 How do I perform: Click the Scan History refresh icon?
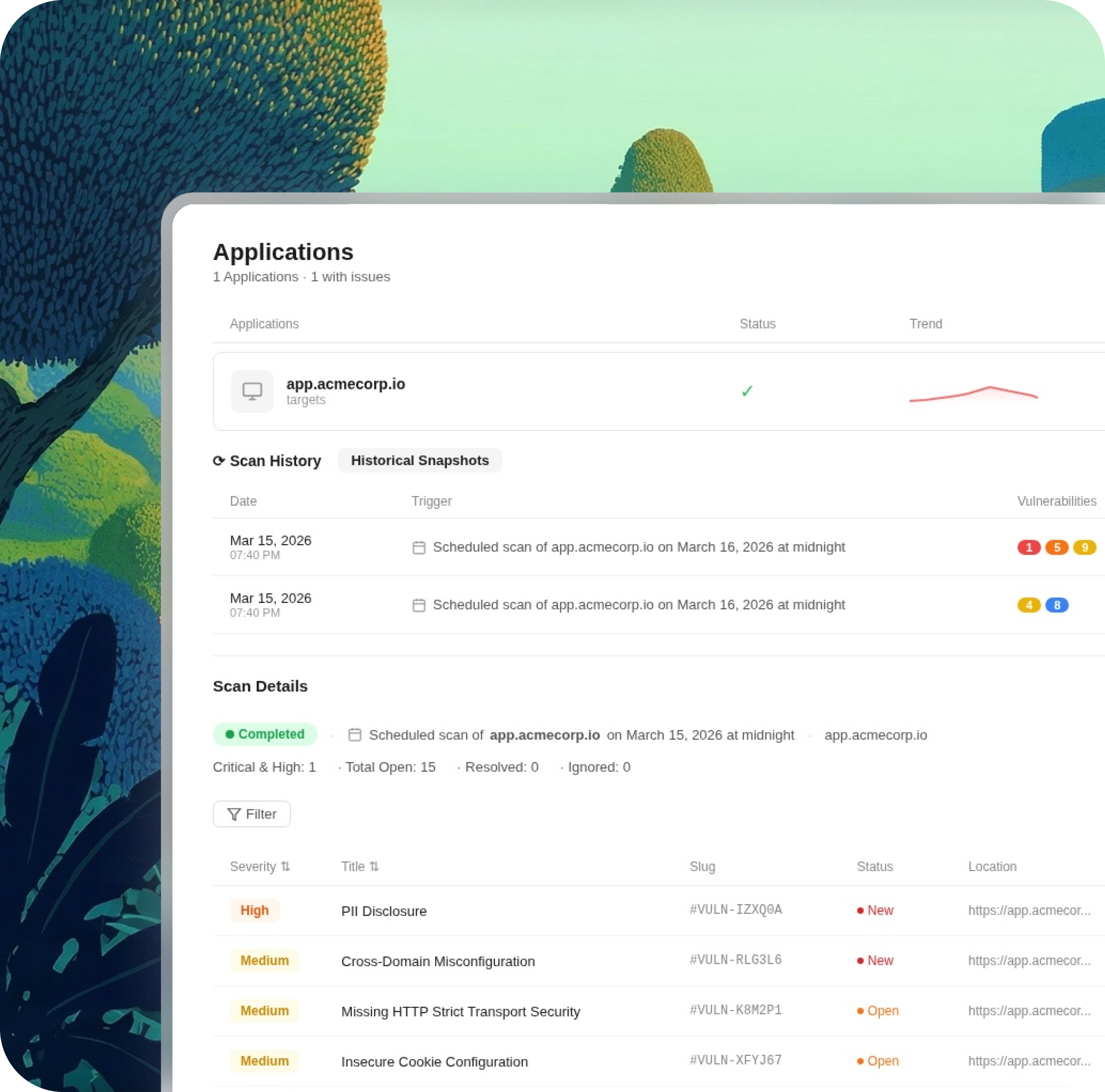pos(218,461)
